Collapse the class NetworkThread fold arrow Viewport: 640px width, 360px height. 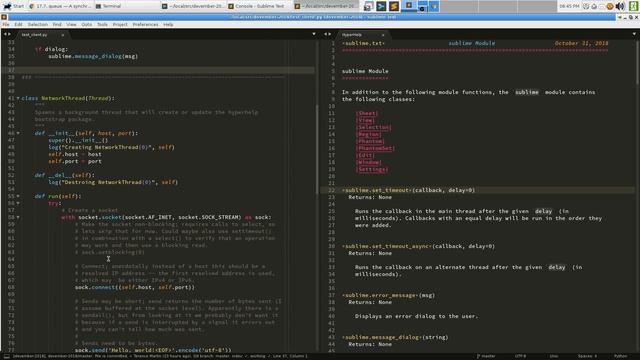point(18,98)
